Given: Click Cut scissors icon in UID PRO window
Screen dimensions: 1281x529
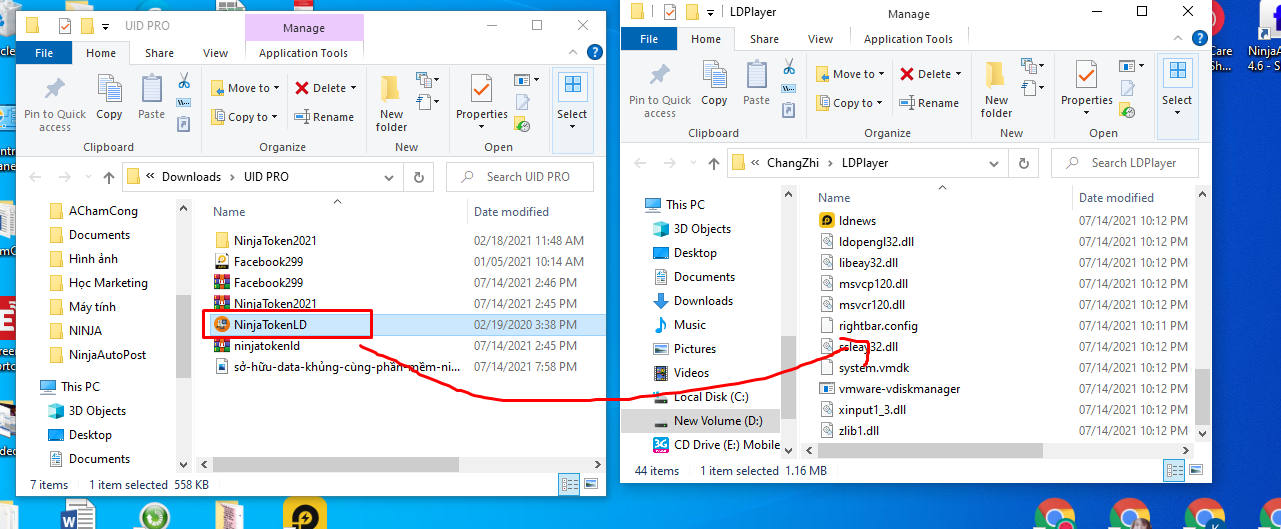Looking at the screenshot, I should point(184,80).
